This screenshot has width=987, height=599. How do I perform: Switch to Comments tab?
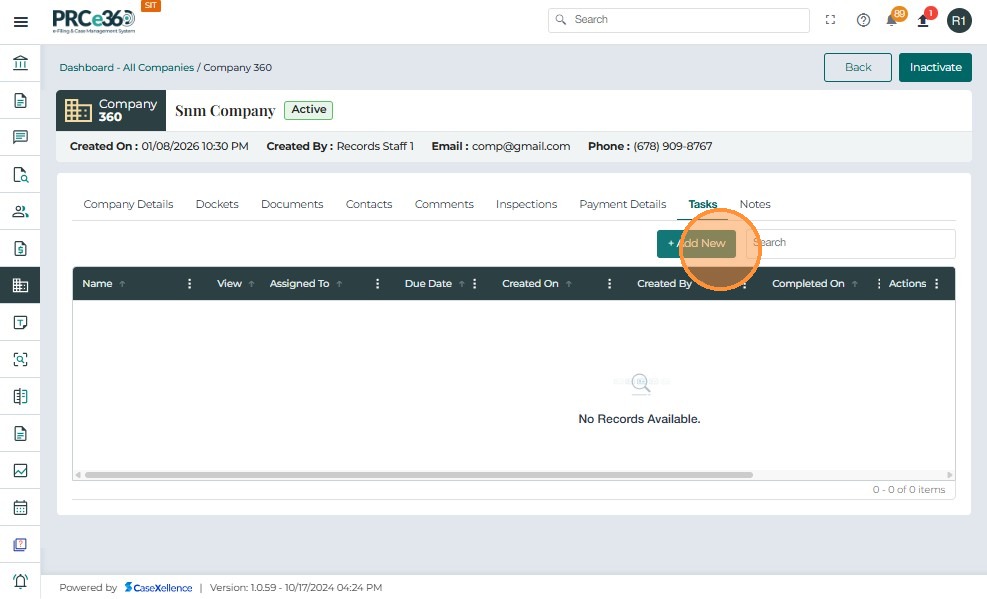pos(444,204)
